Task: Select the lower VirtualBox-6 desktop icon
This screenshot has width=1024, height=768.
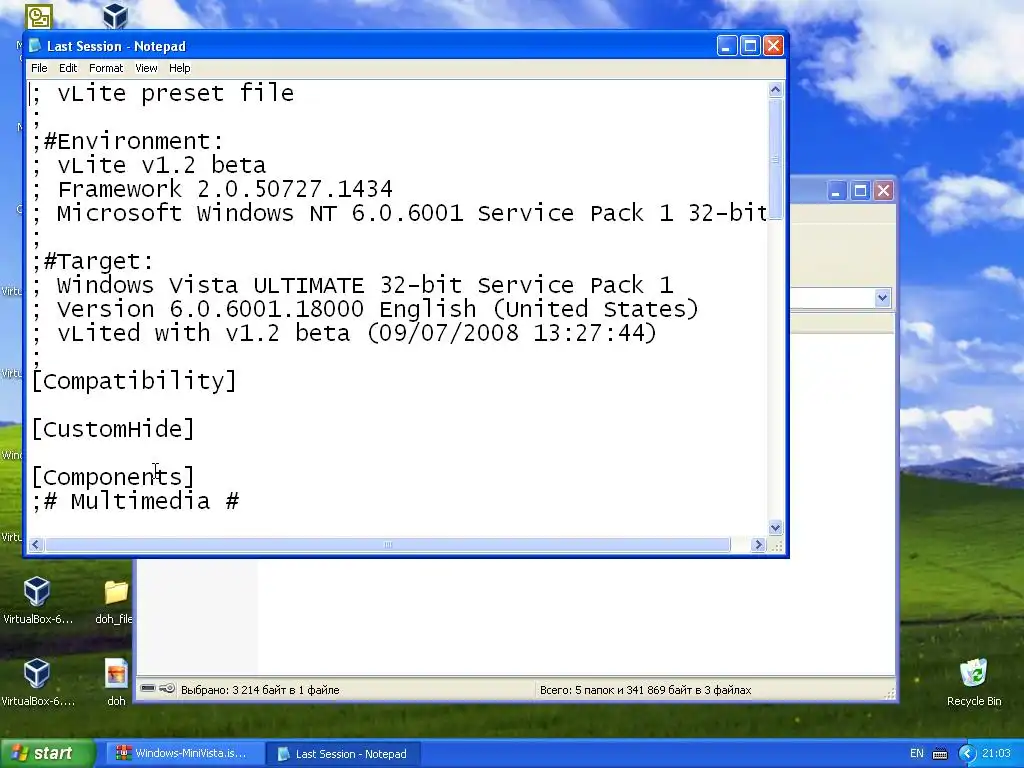Action: pos(37,682)
